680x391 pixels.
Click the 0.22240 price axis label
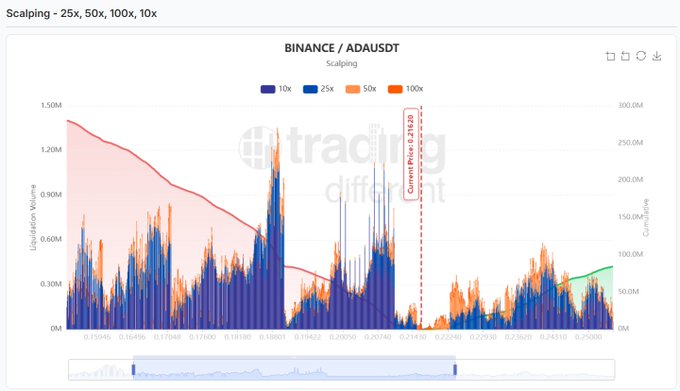[x=448, y=337]
